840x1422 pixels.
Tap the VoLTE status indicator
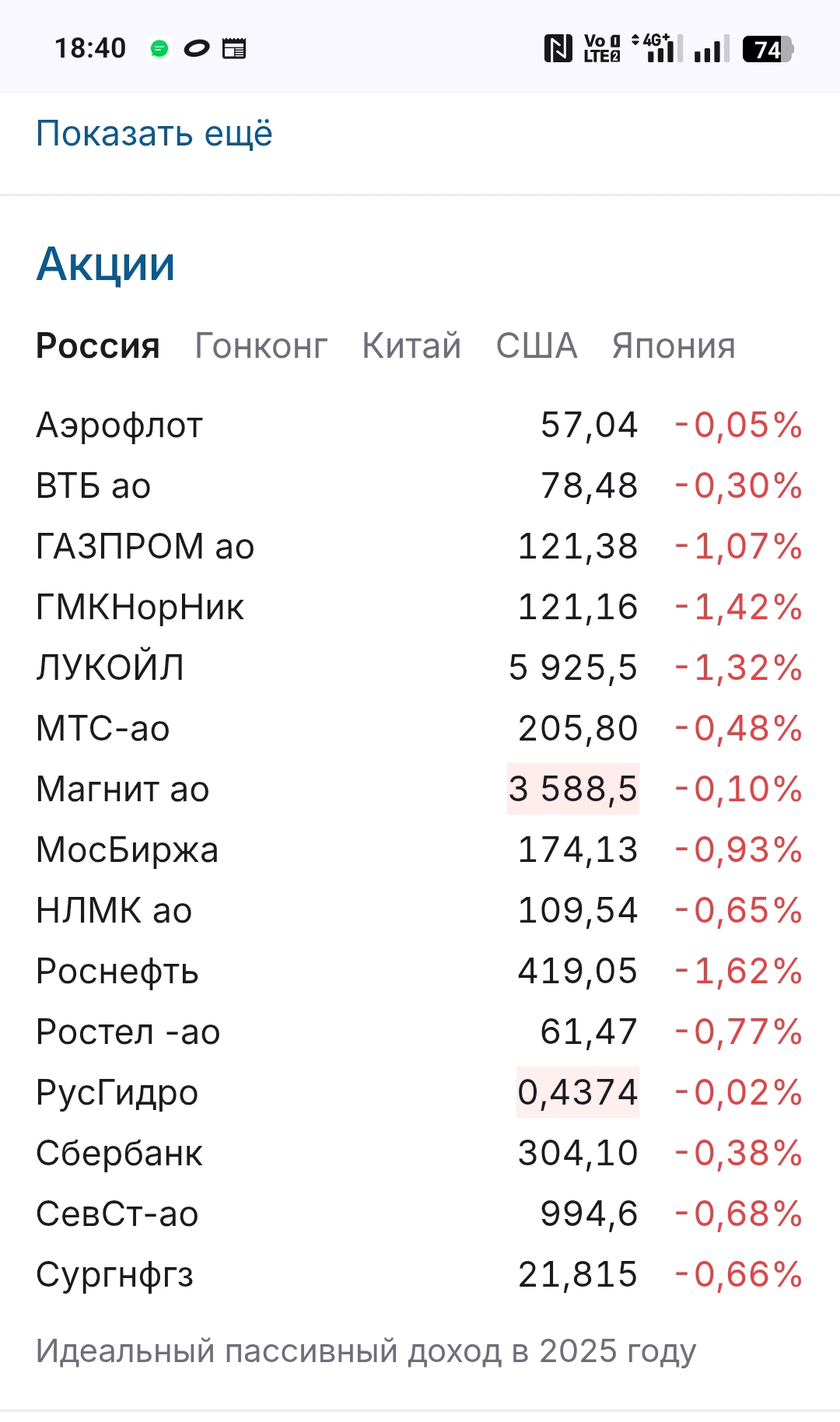[602, 48]
